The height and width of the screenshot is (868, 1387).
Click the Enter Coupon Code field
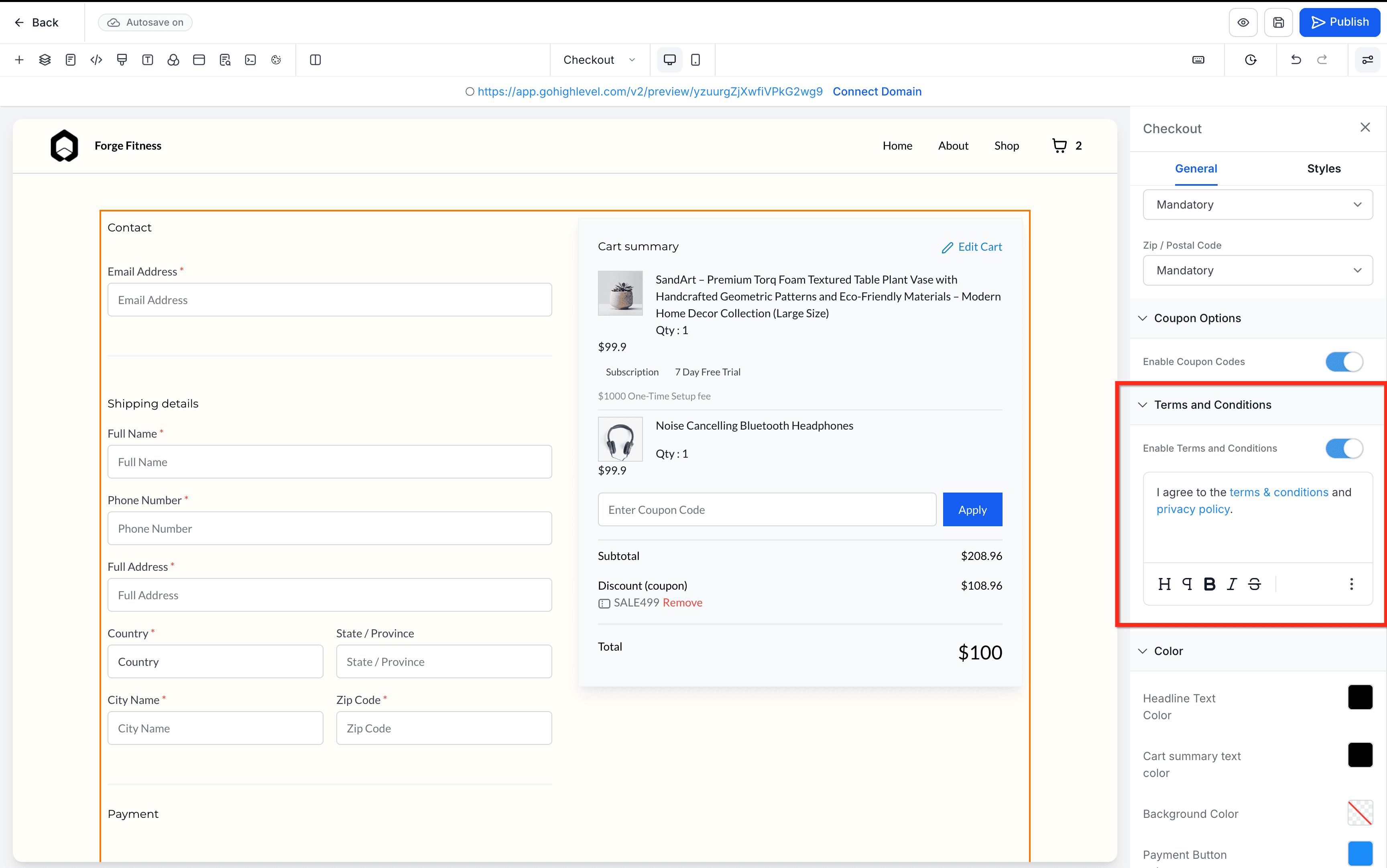[767, 509]
